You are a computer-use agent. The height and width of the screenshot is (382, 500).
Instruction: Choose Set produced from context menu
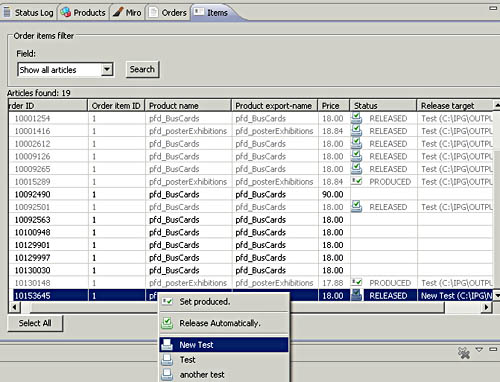pyautogui.click(x=224, y=302)
